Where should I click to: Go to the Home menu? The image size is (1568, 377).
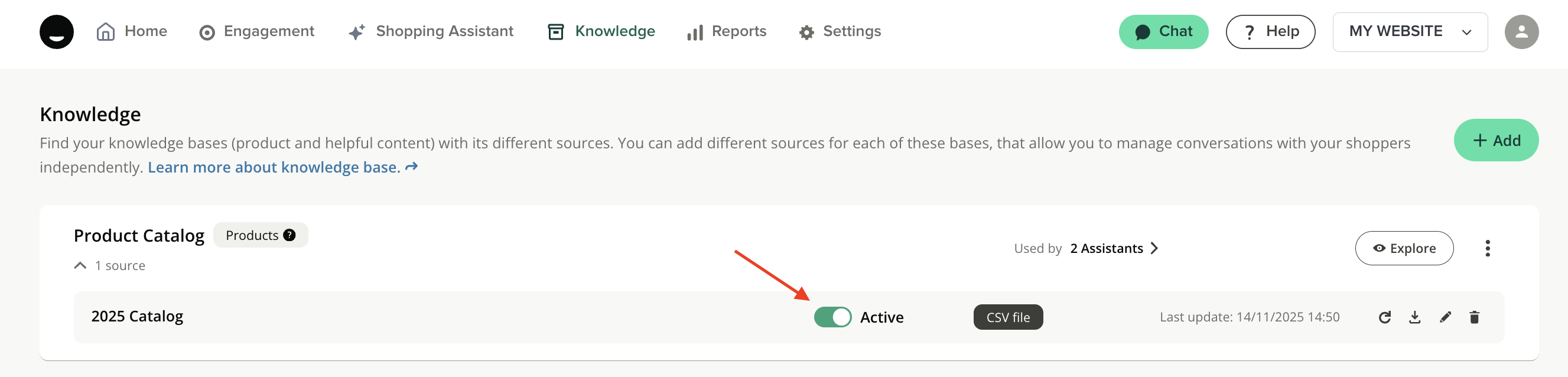(132, 32)
